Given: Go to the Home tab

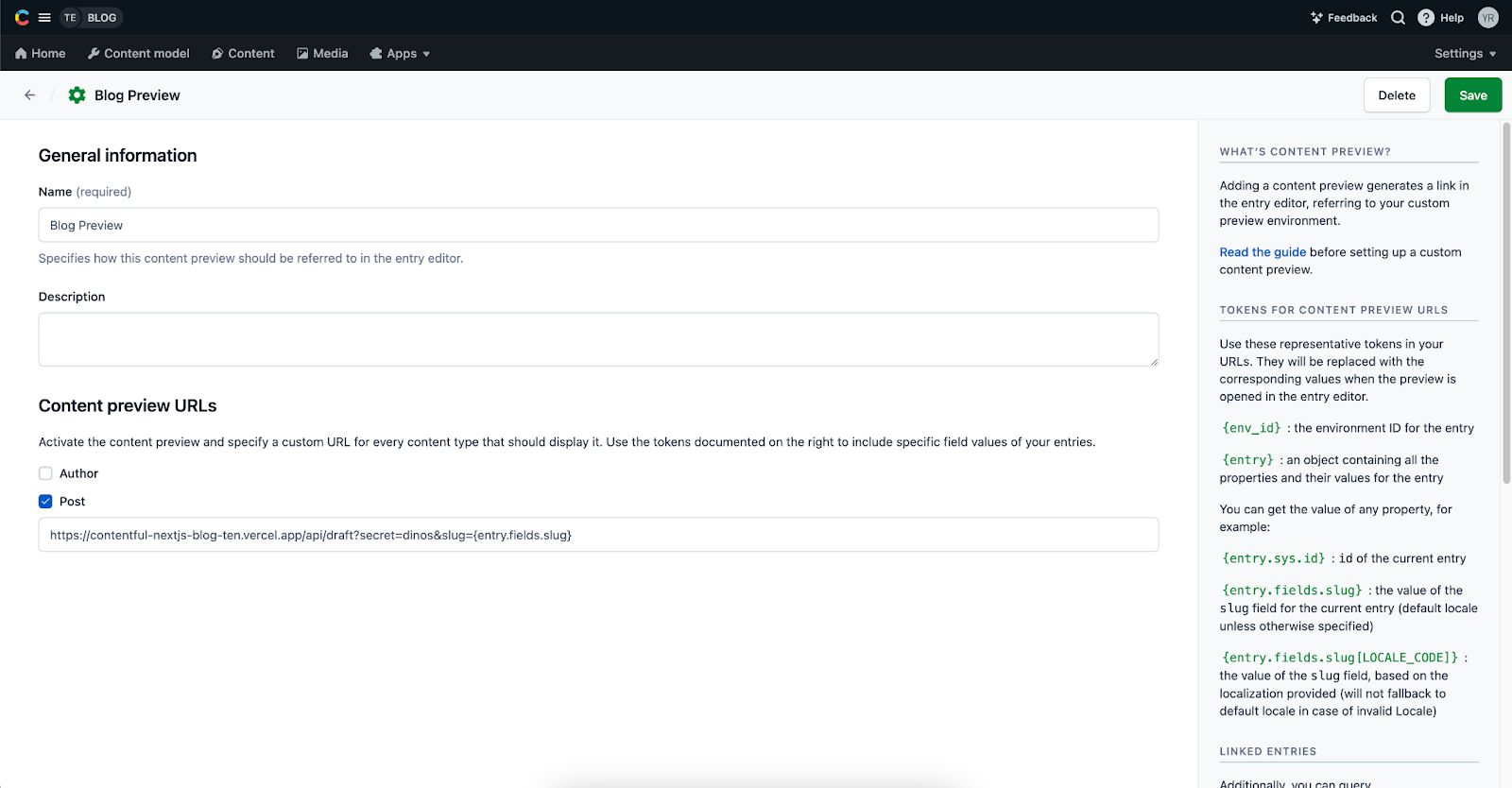Looking at the screenshot, I should [x=41, y=53].
